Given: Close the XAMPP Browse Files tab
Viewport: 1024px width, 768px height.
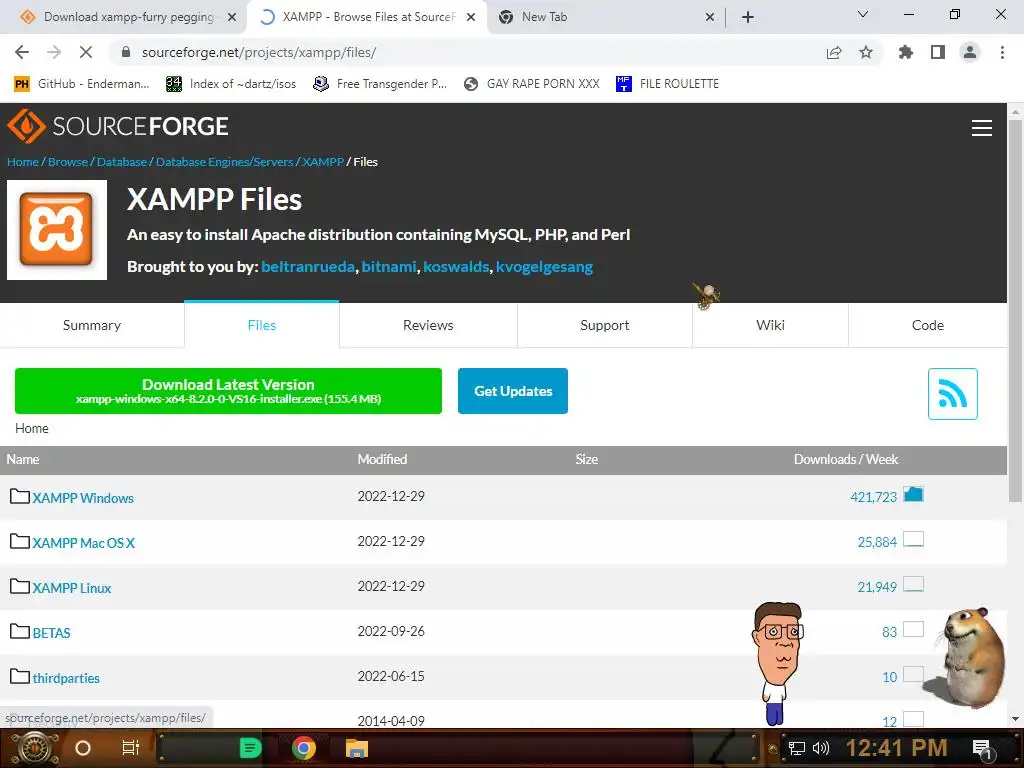Looking at the screenshot, I should click(471, 17).
